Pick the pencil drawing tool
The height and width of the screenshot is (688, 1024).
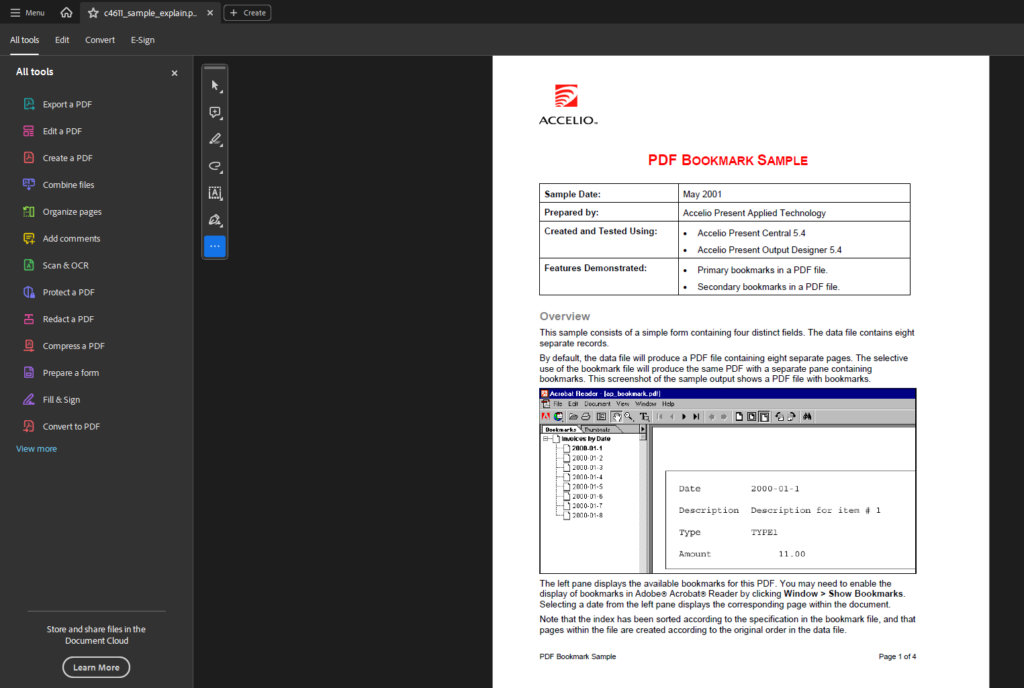click(x=215, y=139)
